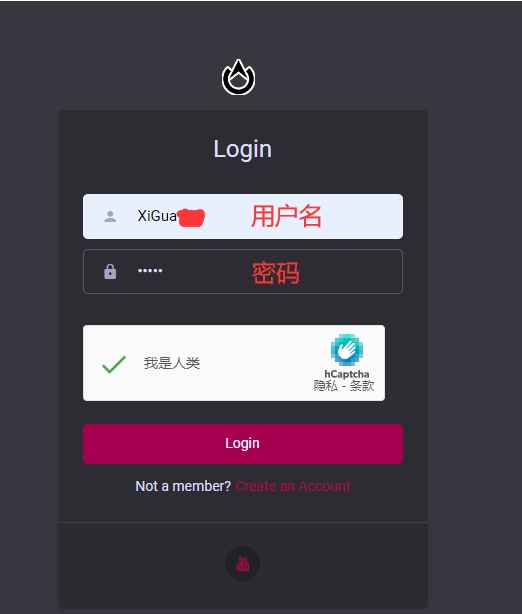Click the red scribble covering the username
The width and height of the screenshot is (522, 614).
pos(191,218)
